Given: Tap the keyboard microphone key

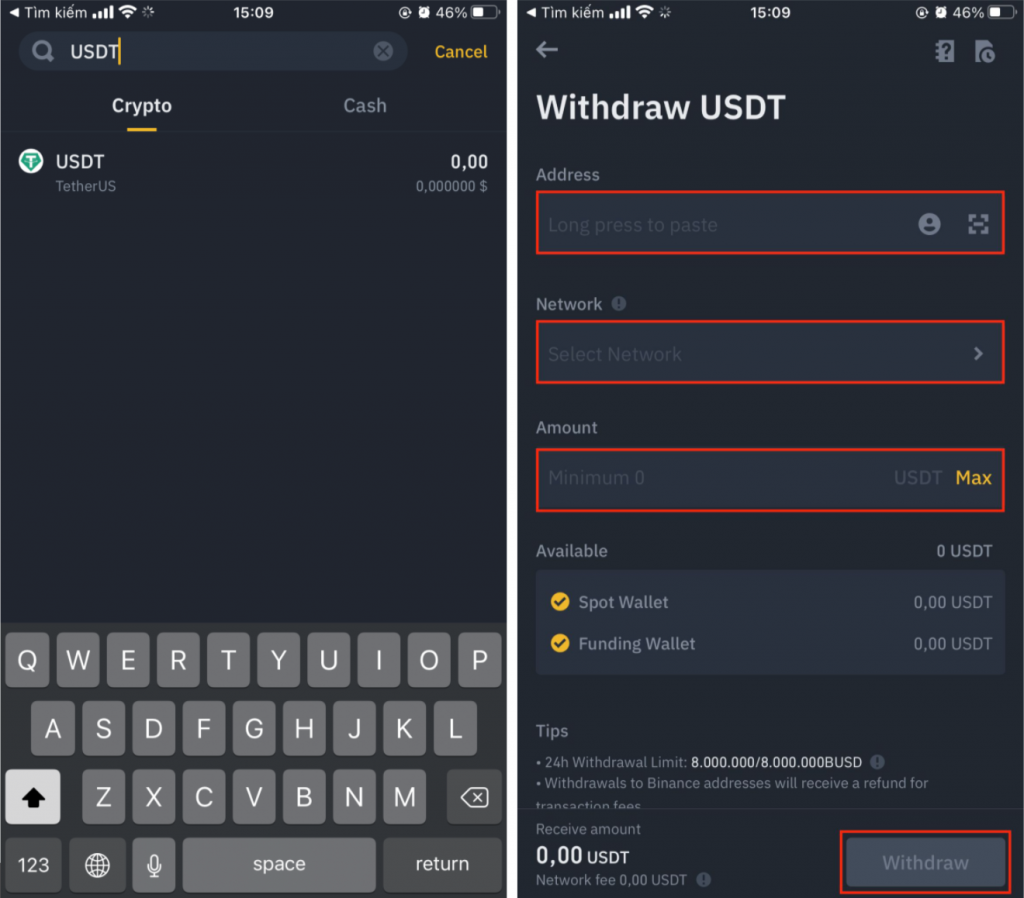Looking at the screenshot, I should coord(154,865).
